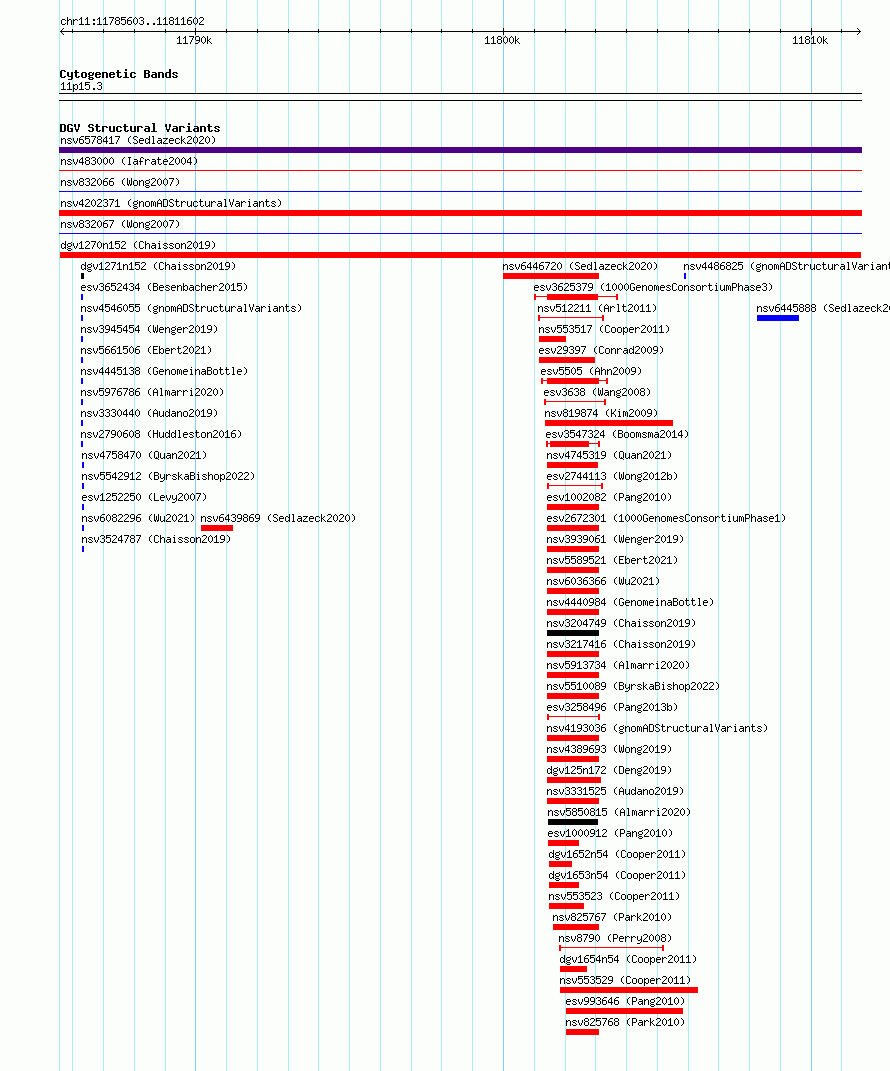Click the red nsv819874 variant bar
Screen dimensions: 890x1071
pos(609,423)
